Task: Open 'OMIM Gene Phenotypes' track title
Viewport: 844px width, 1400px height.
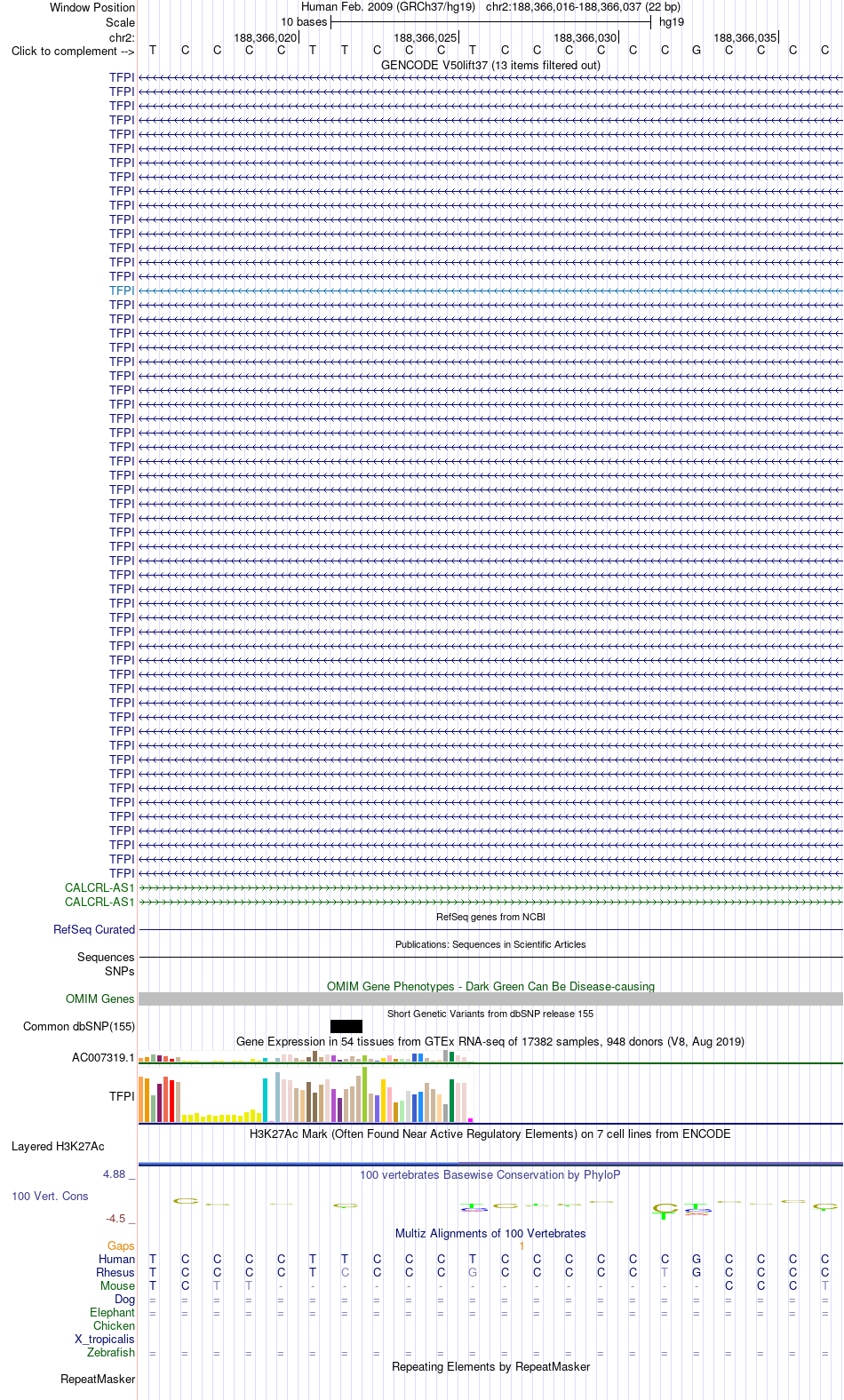Action: click(490, 986)
